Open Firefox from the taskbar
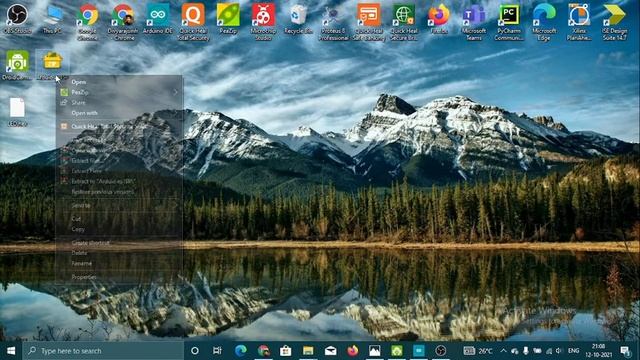 tap(353, 351)
